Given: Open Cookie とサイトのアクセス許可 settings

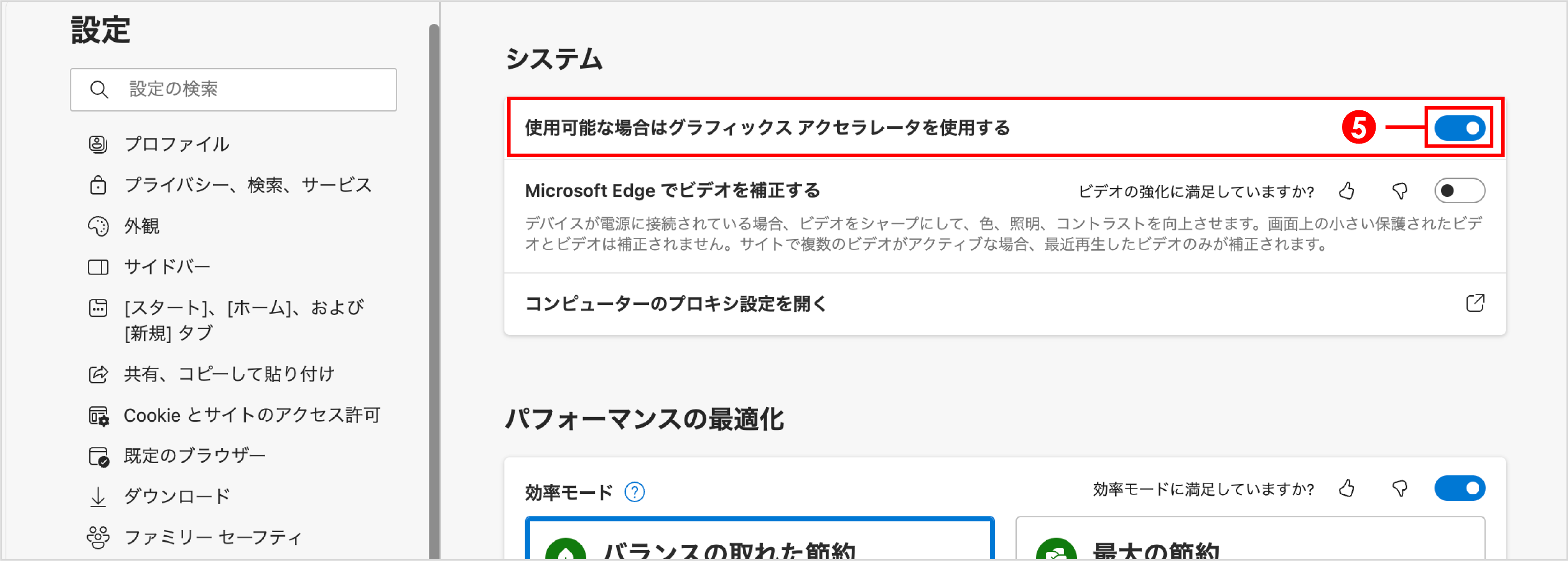Looking at the screenshot, I should pos(253,415).
